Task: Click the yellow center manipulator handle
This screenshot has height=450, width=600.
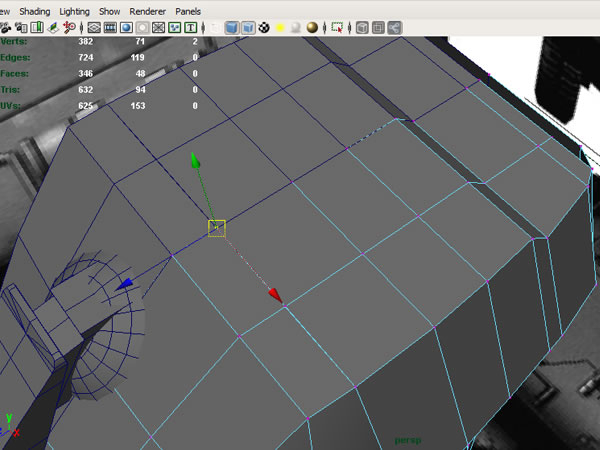Action: pyautogui.click(x=216, y=228)
